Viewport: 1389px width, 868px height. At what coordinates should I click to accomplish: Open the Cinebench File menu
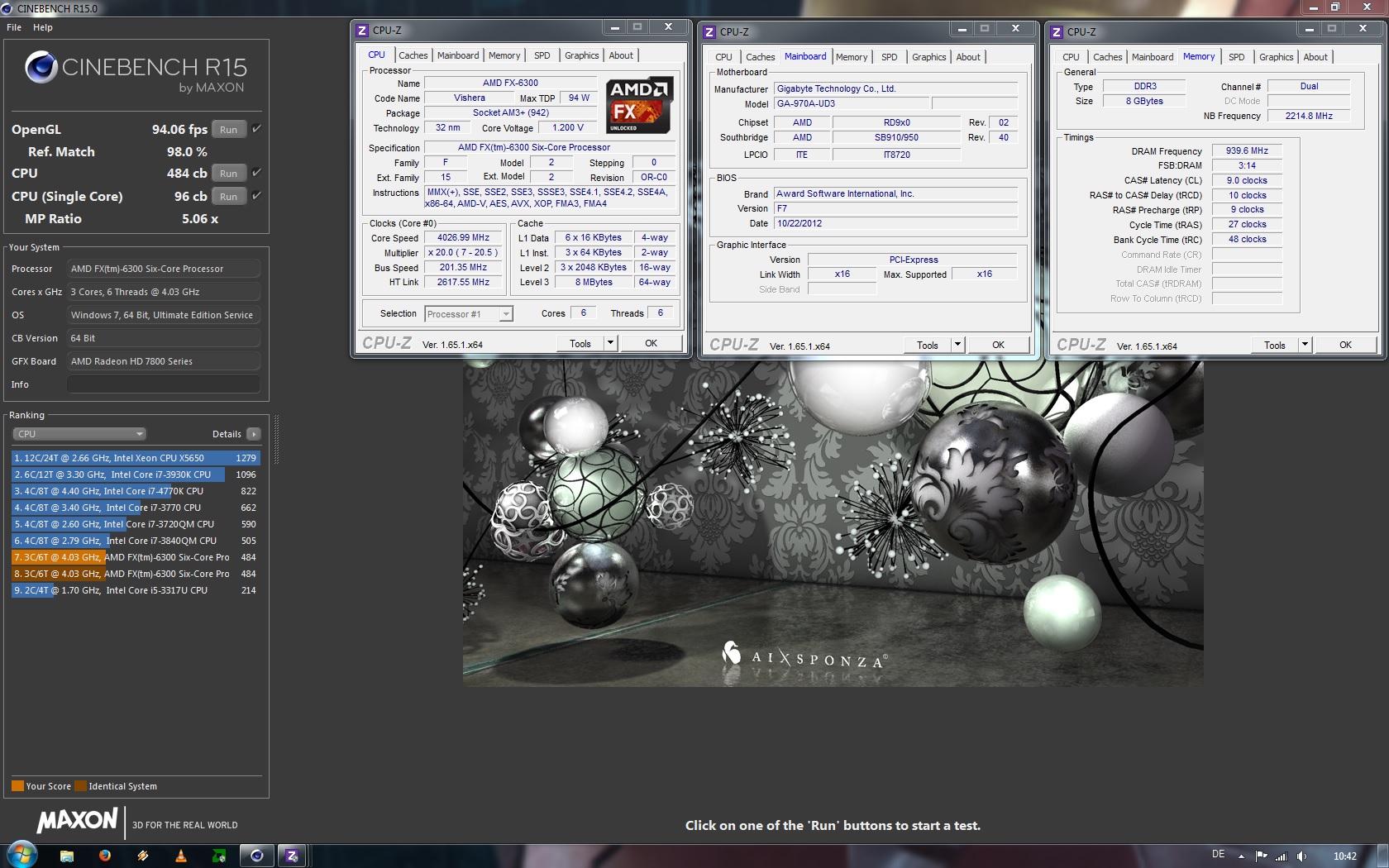(14, 27)
